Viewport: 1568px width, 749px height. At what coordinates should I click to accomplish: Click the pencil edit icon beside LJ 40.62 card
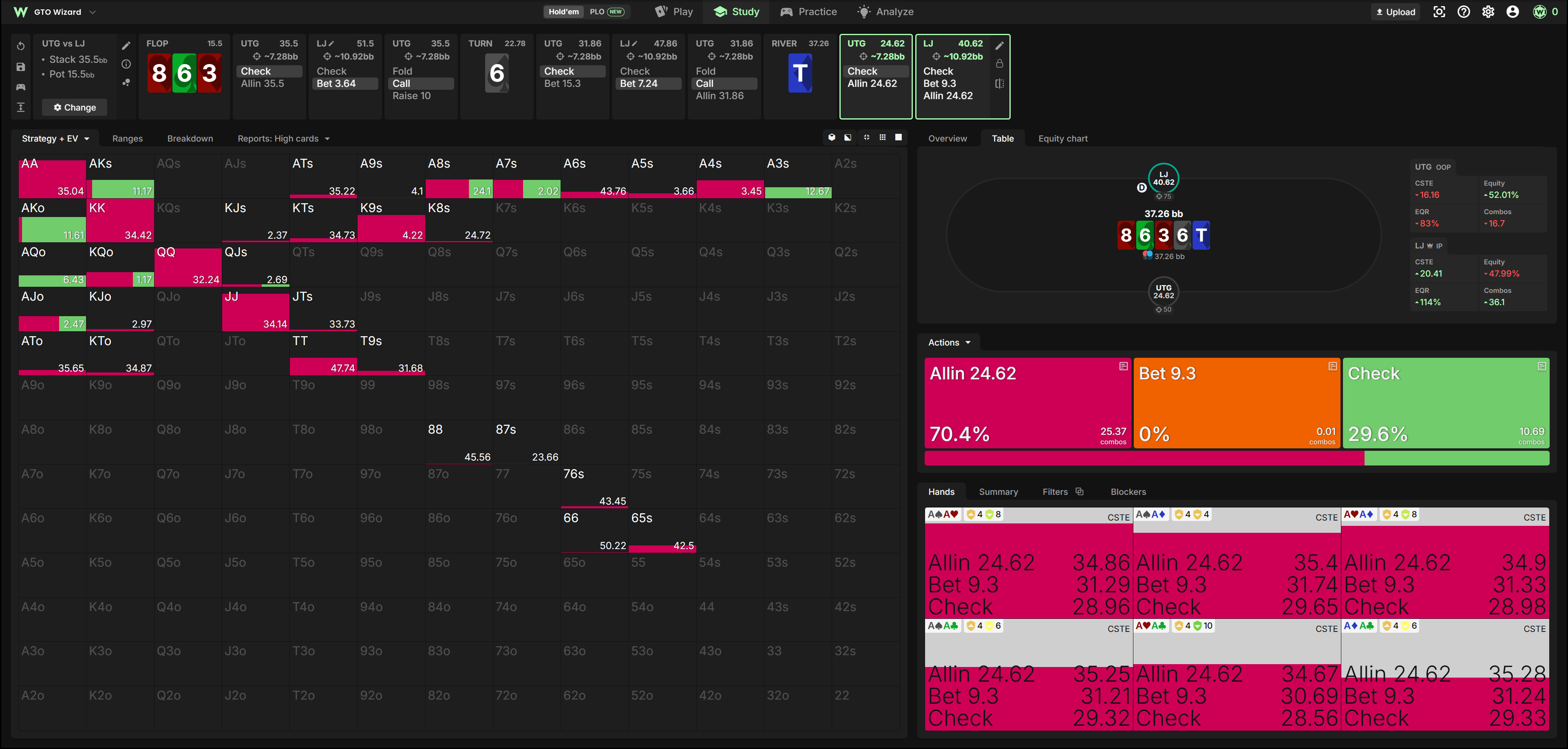click(1000, 46)
